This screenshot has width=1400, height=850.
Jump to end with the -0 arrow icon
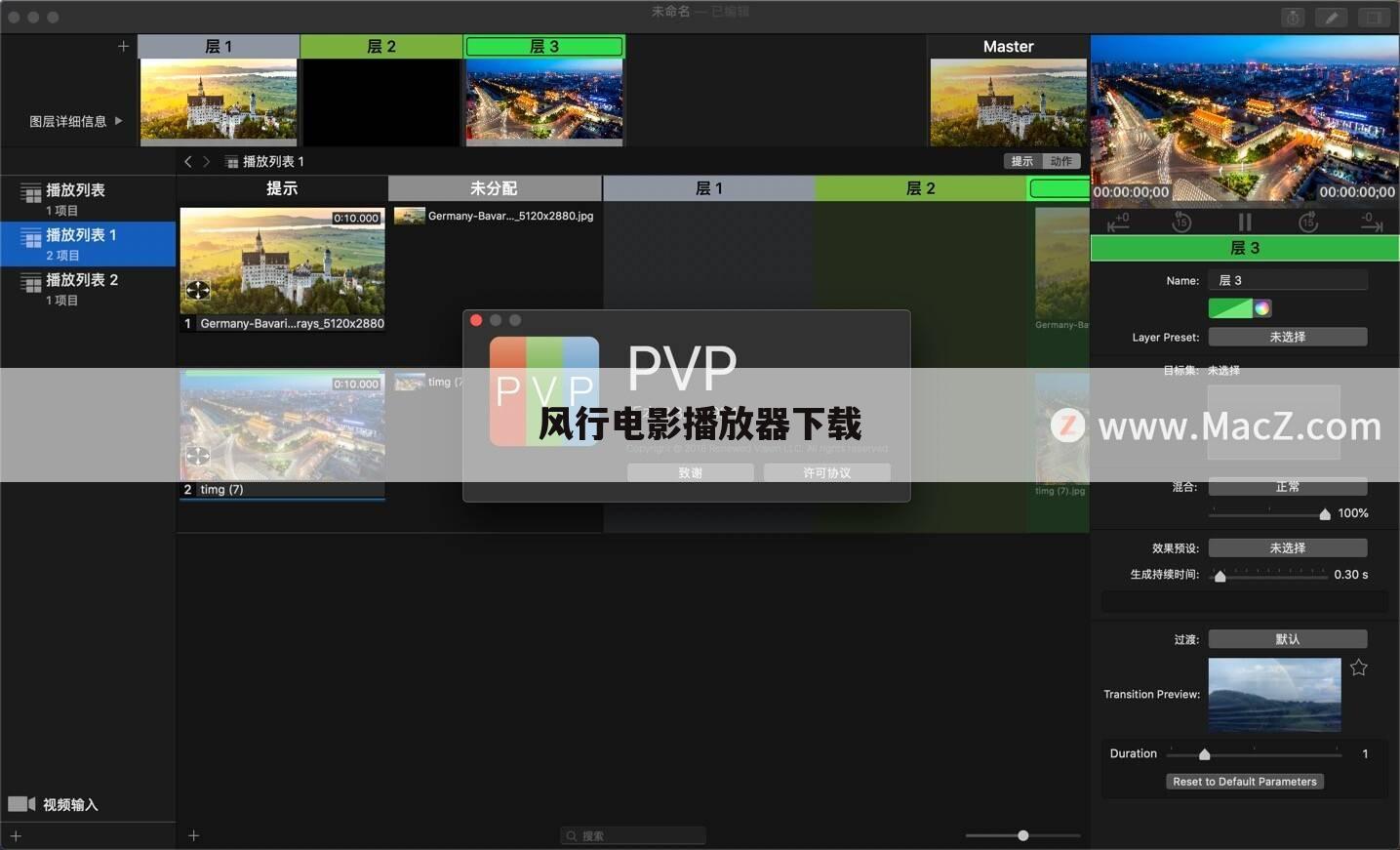(1371, 223)
